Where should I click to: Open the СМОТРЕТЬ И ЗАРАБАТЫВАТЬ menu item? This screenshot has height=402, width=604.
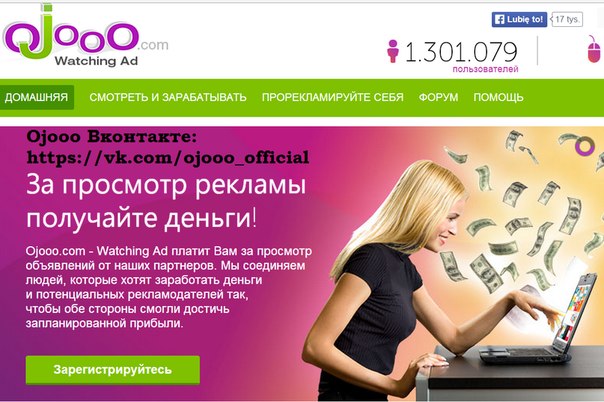click(x=168, y=97)
